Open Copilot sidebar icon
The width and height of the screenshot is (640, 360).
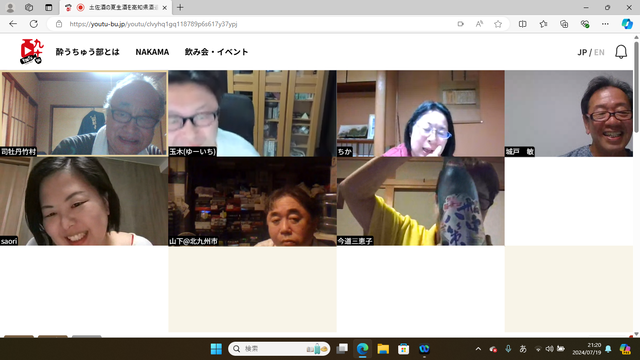coord(627,24)
